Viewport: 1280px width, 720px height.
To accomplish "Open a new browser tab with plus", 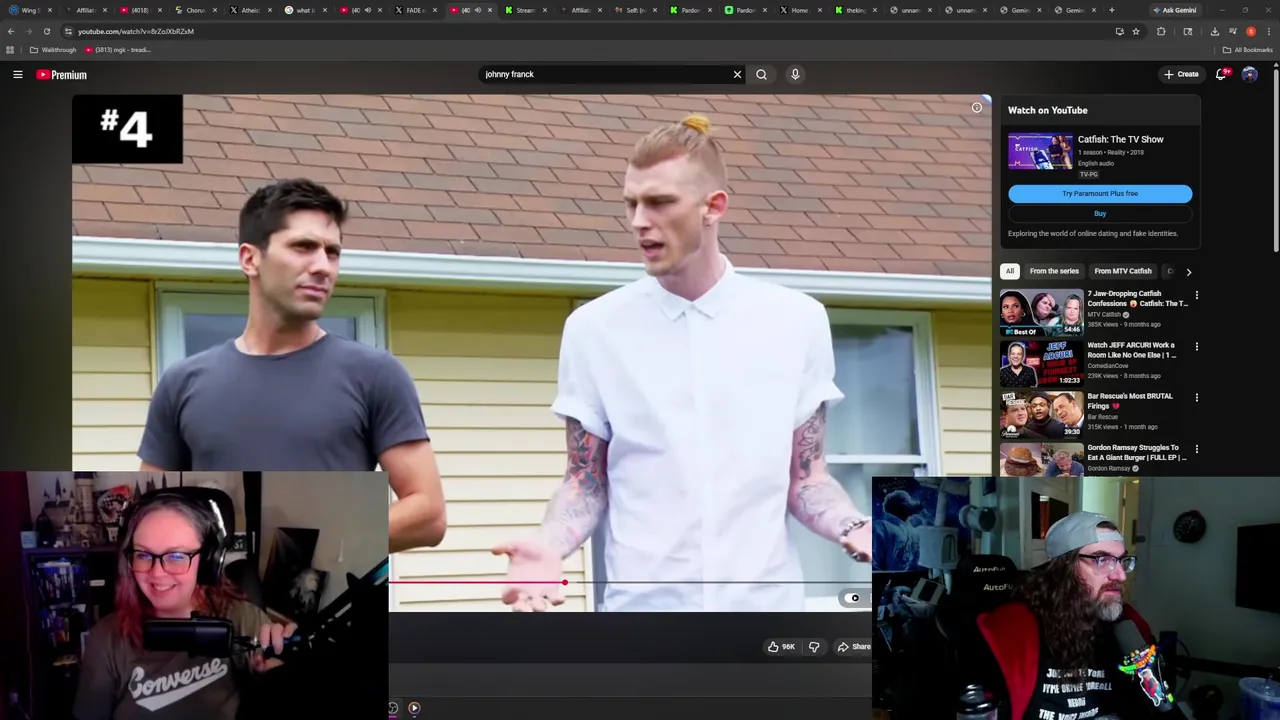I will [1111, 10].
